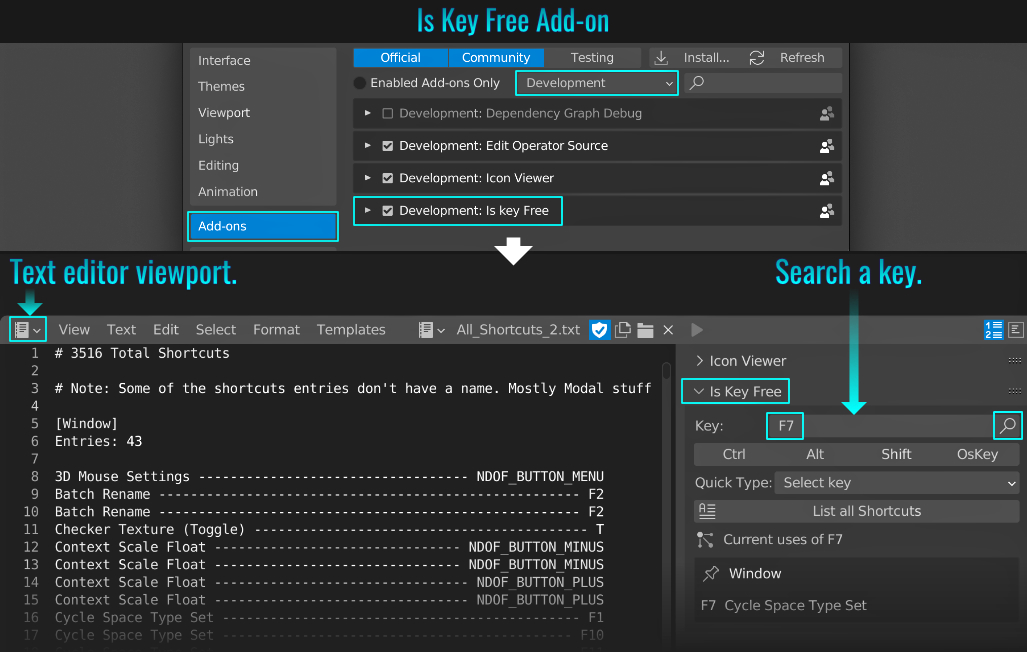The height and width of the screenshot is (652, 1027).
Task: Click the text editor vertical scrollbar
Action: point(666,372)
